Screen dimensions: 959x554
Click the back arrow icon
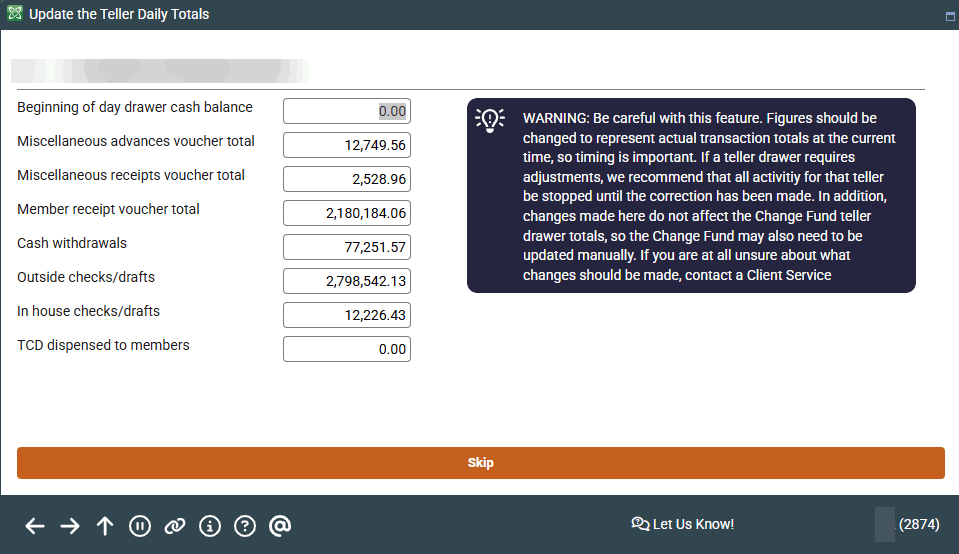35,525
